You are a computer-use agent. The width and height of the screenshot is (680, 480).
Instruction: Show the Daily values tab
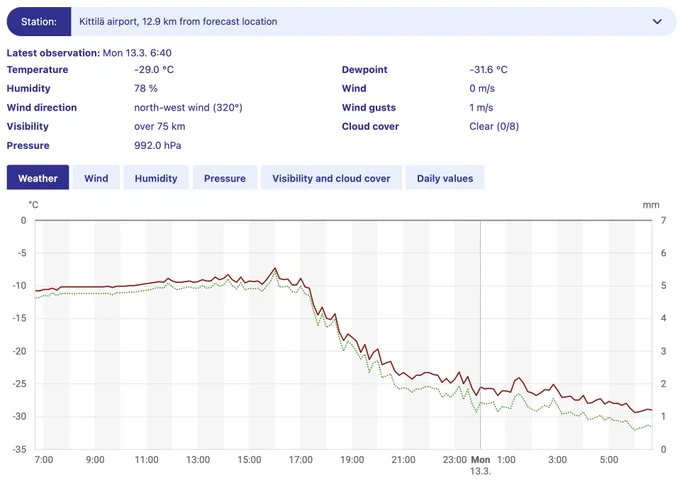[445, 178]
